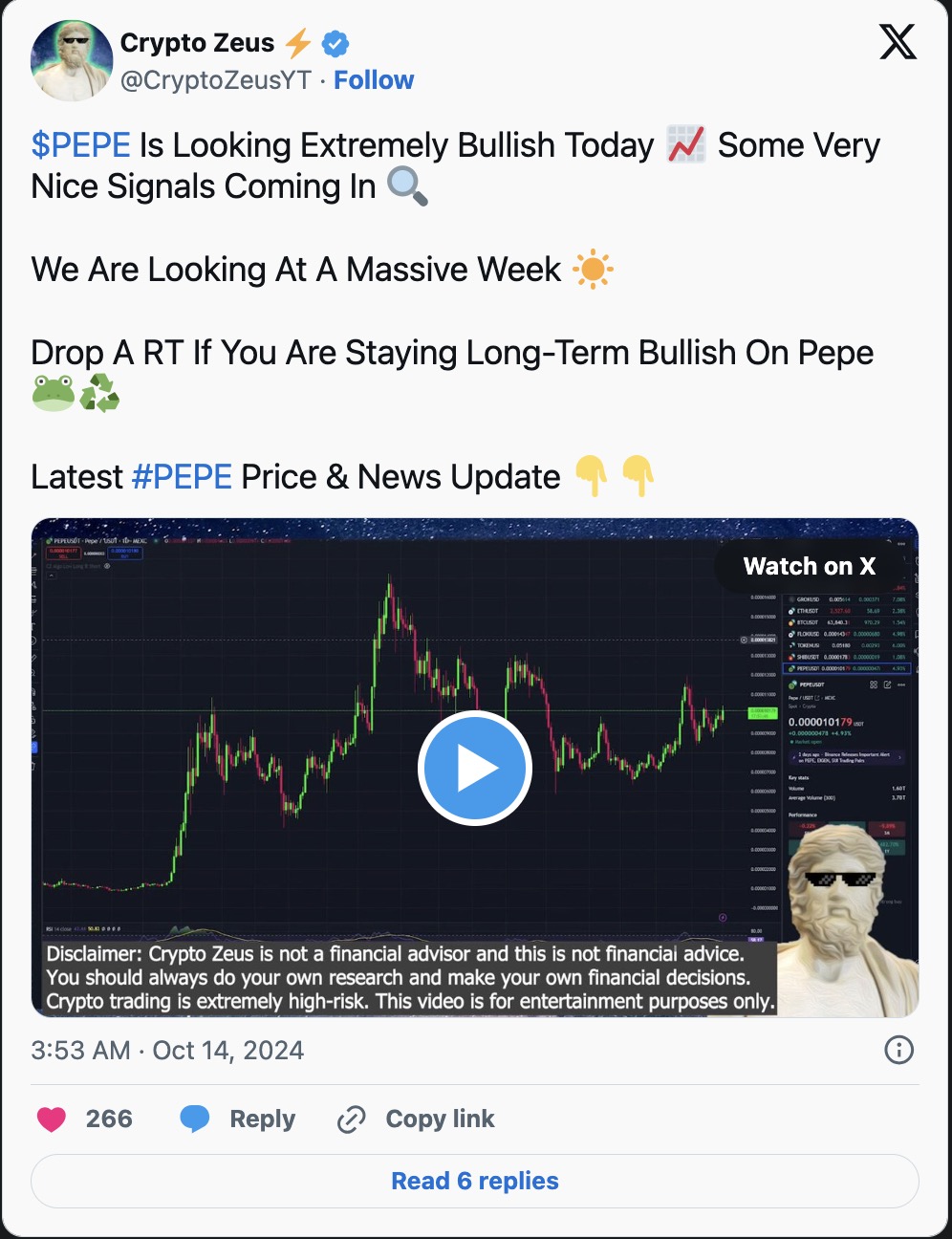The width and height of the screenshot is (952, 1239).
Task: Open the tweet timestamp Oct 14, 2024
Action: 167,1050
